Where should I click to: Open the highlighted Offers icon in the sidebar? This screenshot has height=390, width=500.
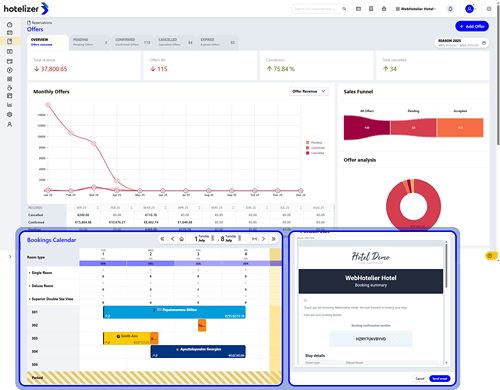click(10, 42)
